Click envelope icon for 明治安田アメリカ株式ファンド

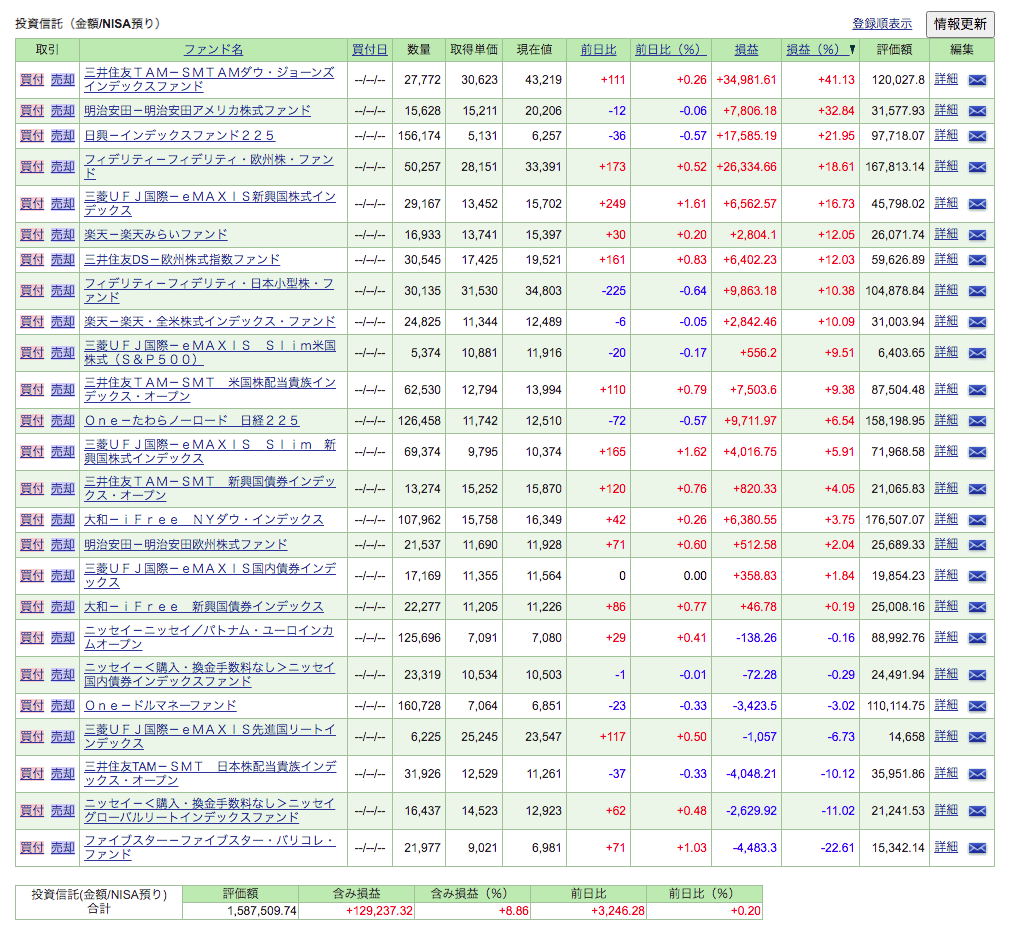[x=977, y=111]
